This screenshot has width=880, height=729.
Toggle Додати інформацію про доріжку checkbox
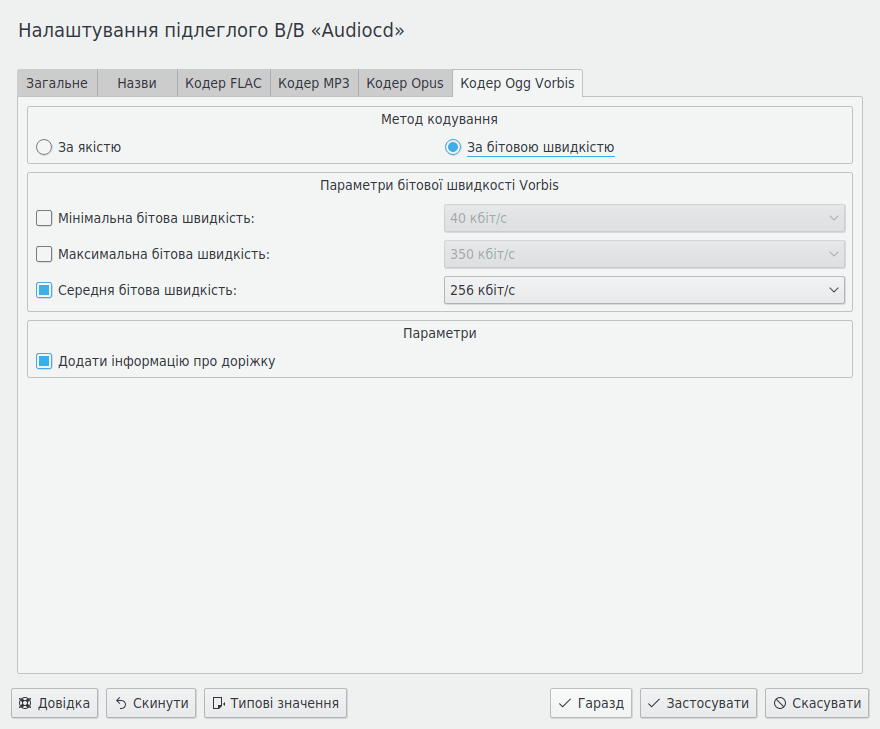44,361
